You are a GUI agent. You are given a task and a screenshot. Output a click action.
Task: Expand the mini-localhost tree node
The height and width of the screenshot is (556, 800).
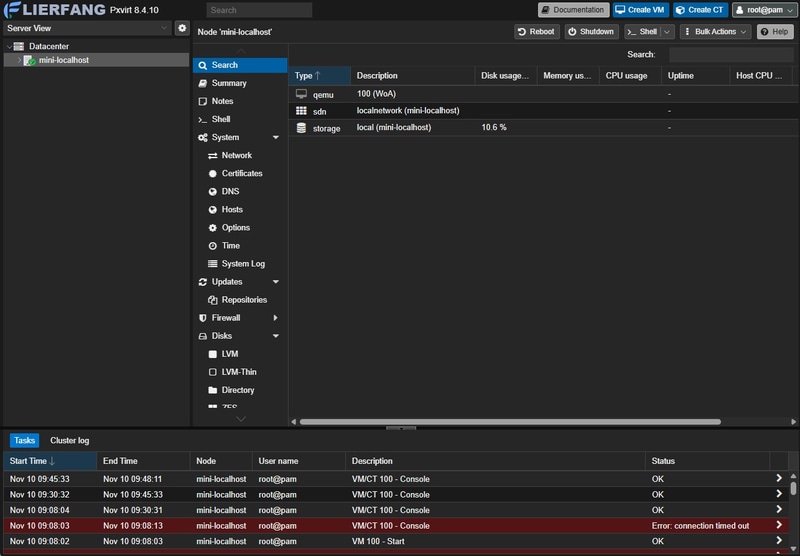[19, 60]
